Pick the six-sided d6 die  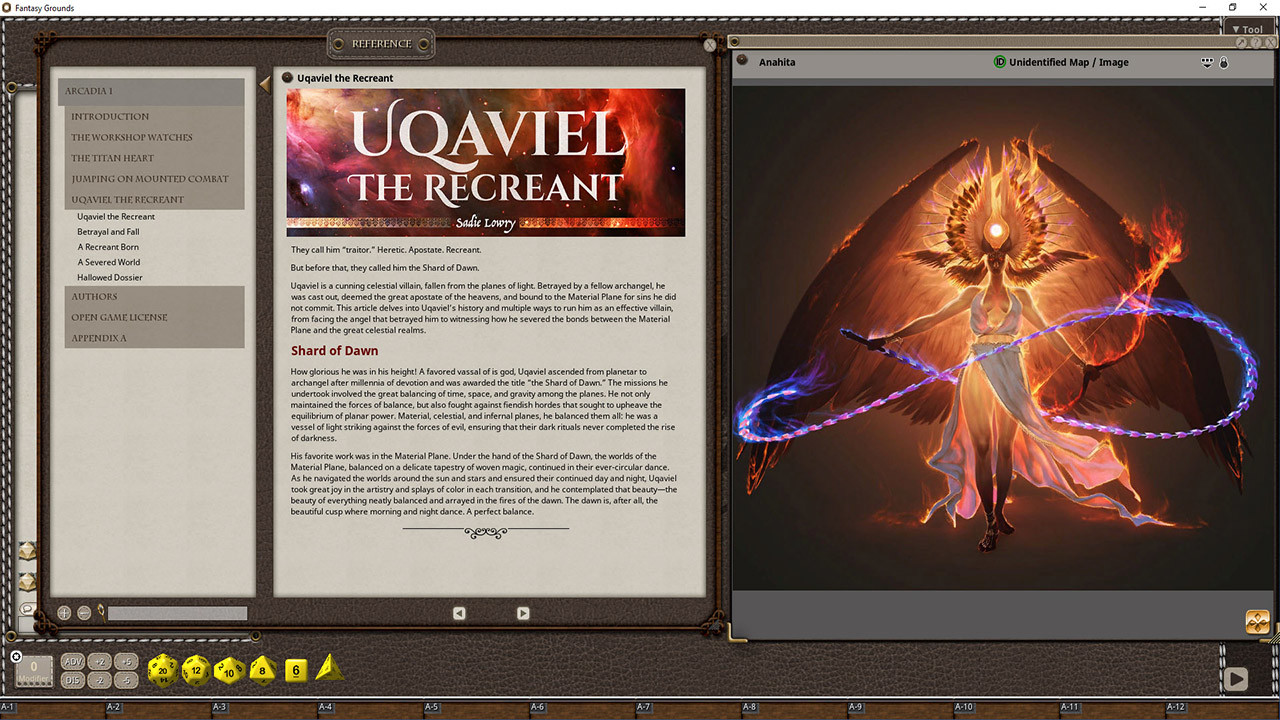[x=295, y=670]
